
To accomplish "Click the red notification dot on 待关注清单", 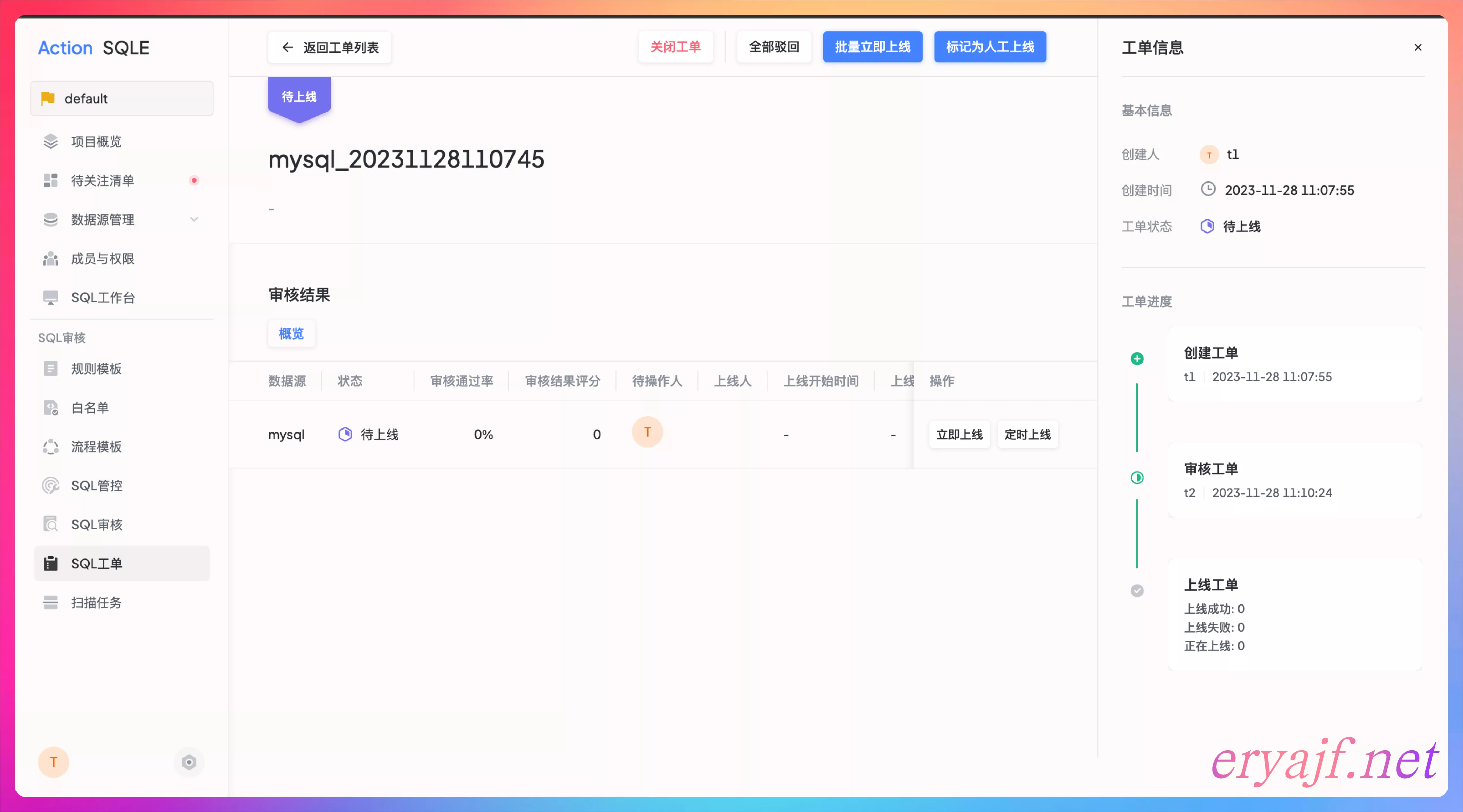I will click(x=194, y=180).
